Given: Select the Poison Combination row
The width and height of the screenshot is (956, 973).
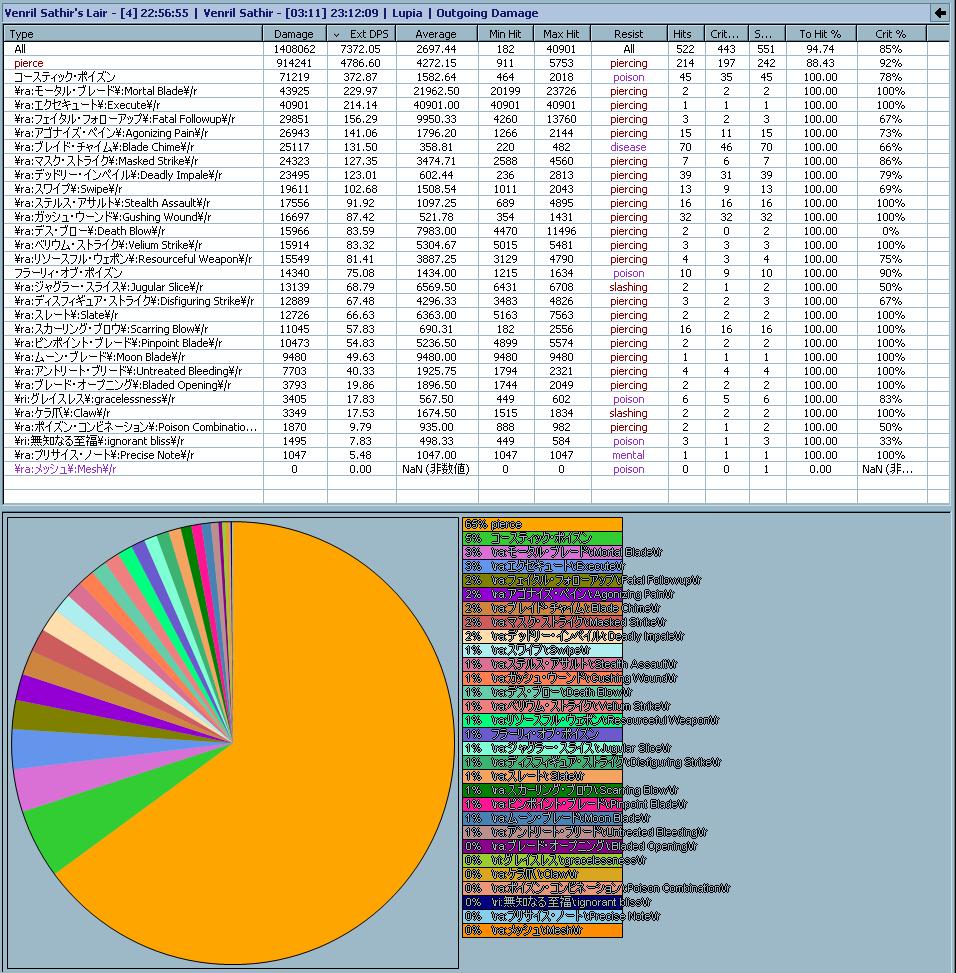Looking at the screenshot, I should [476, 427].
